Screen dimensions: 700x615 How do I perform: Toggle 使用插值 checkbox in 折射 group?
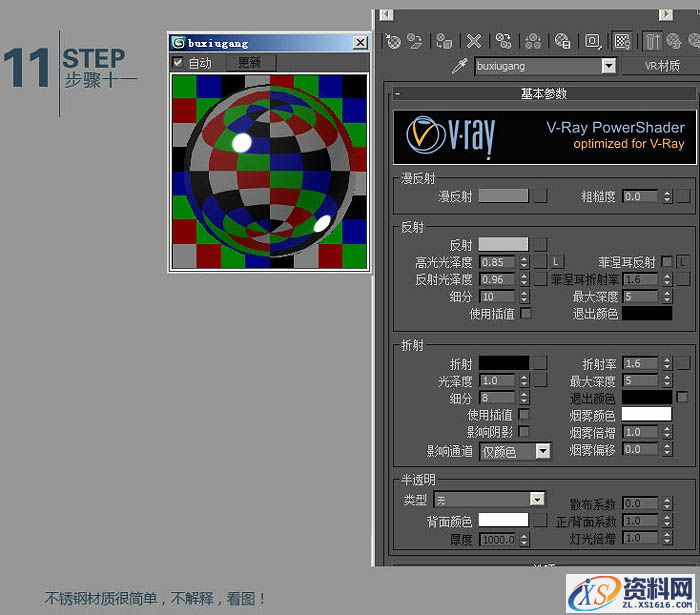point(524,415)
